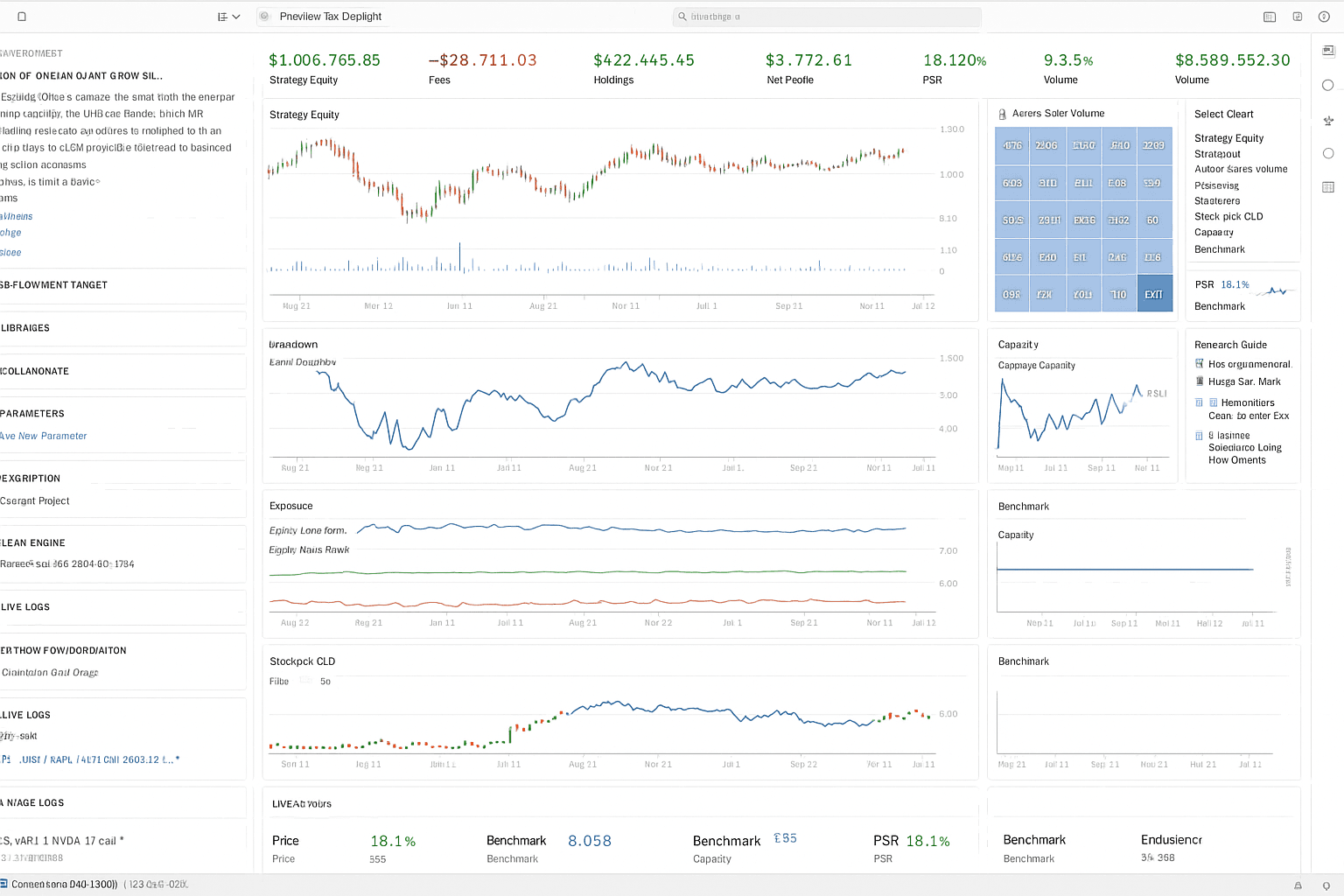Choose Strategy Equity in Select Cleart list
Screen dimensions: 1344x896
(1228, 138)
